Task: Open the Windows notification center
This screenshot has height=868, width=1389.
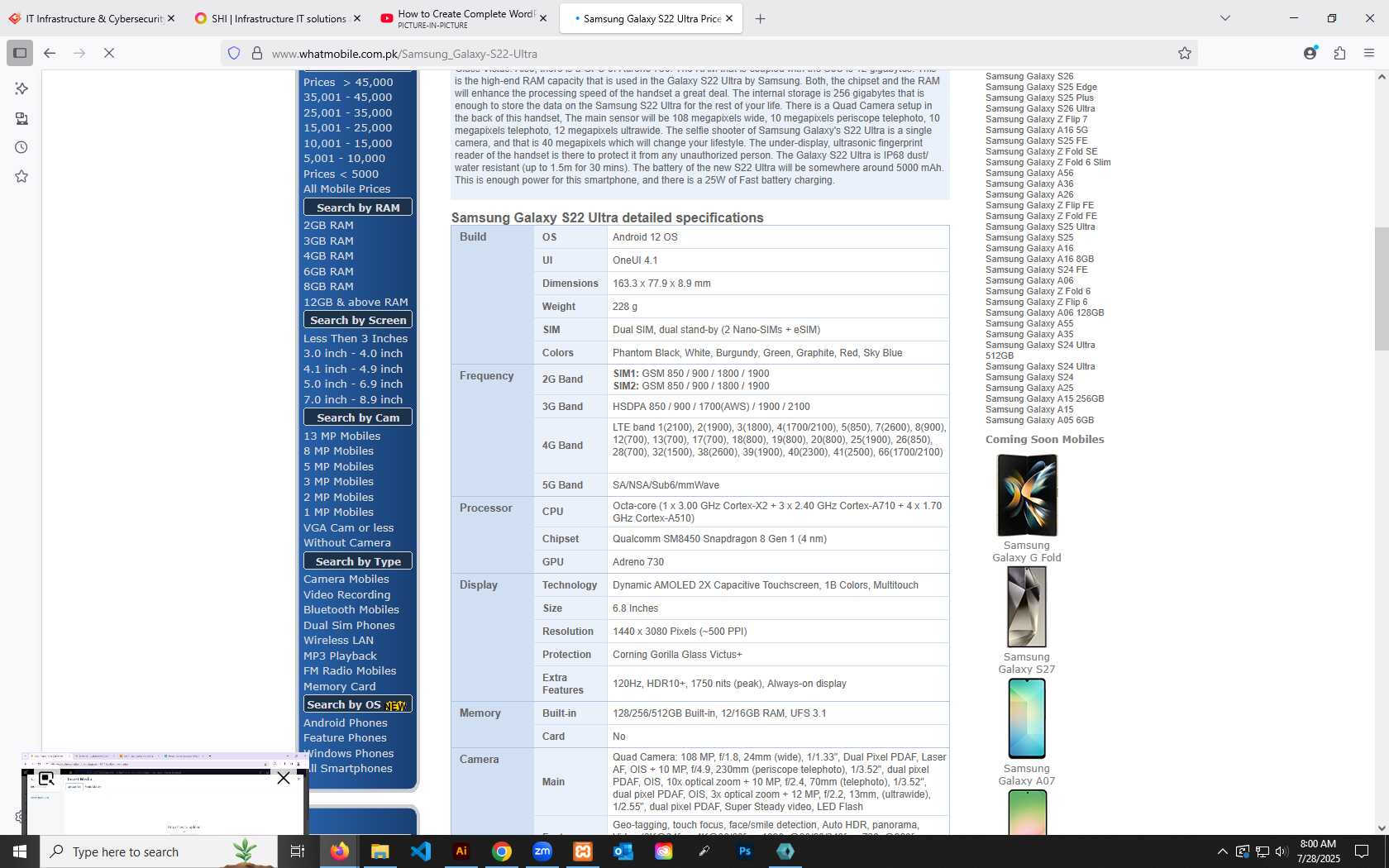Action: (1362, 851)
